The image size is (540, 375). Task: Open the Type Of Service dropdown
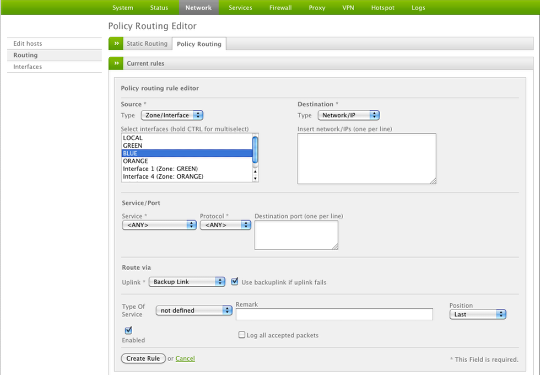194,310
